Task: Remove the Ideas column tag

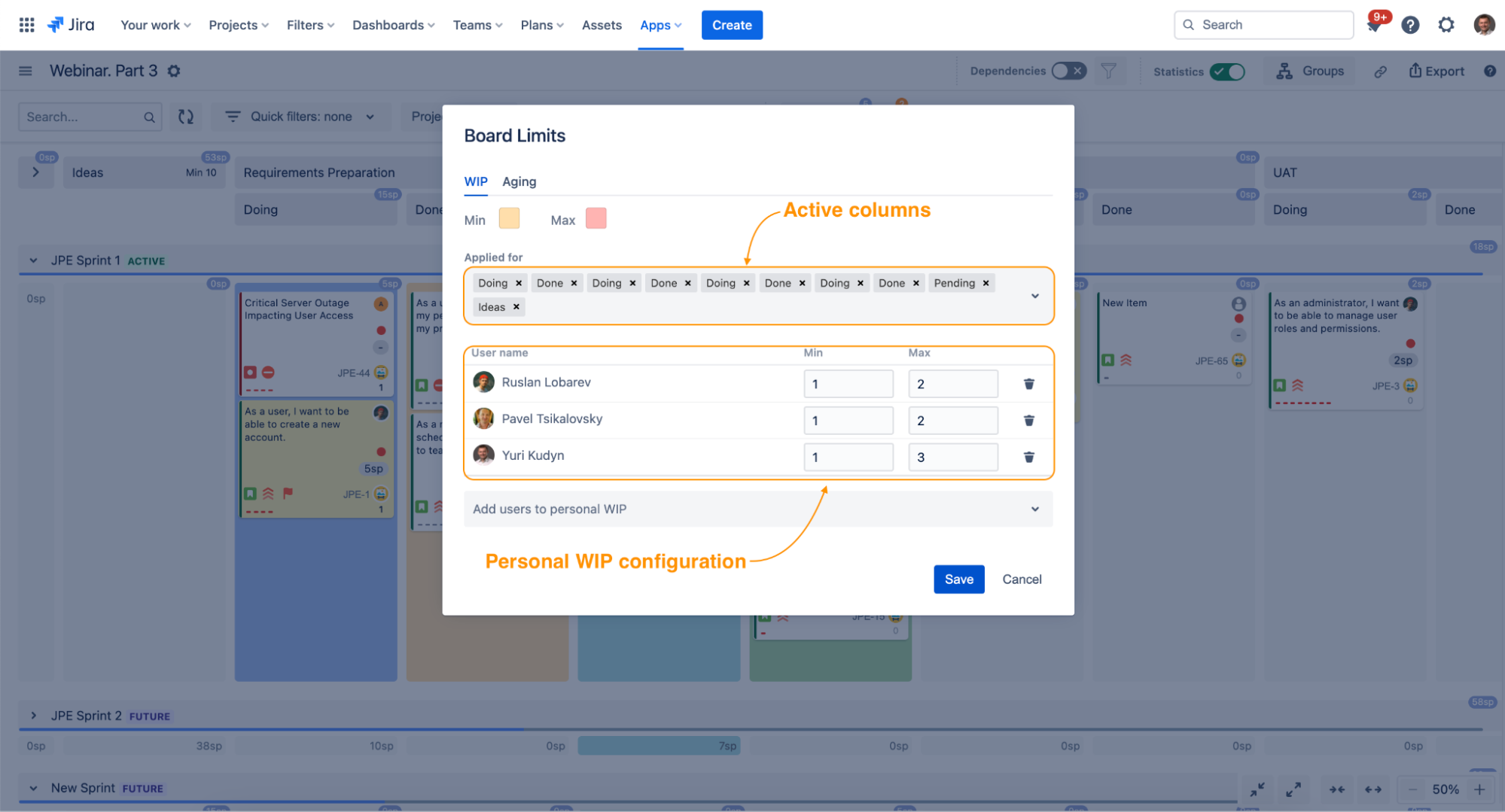Action: coord(516,307)
